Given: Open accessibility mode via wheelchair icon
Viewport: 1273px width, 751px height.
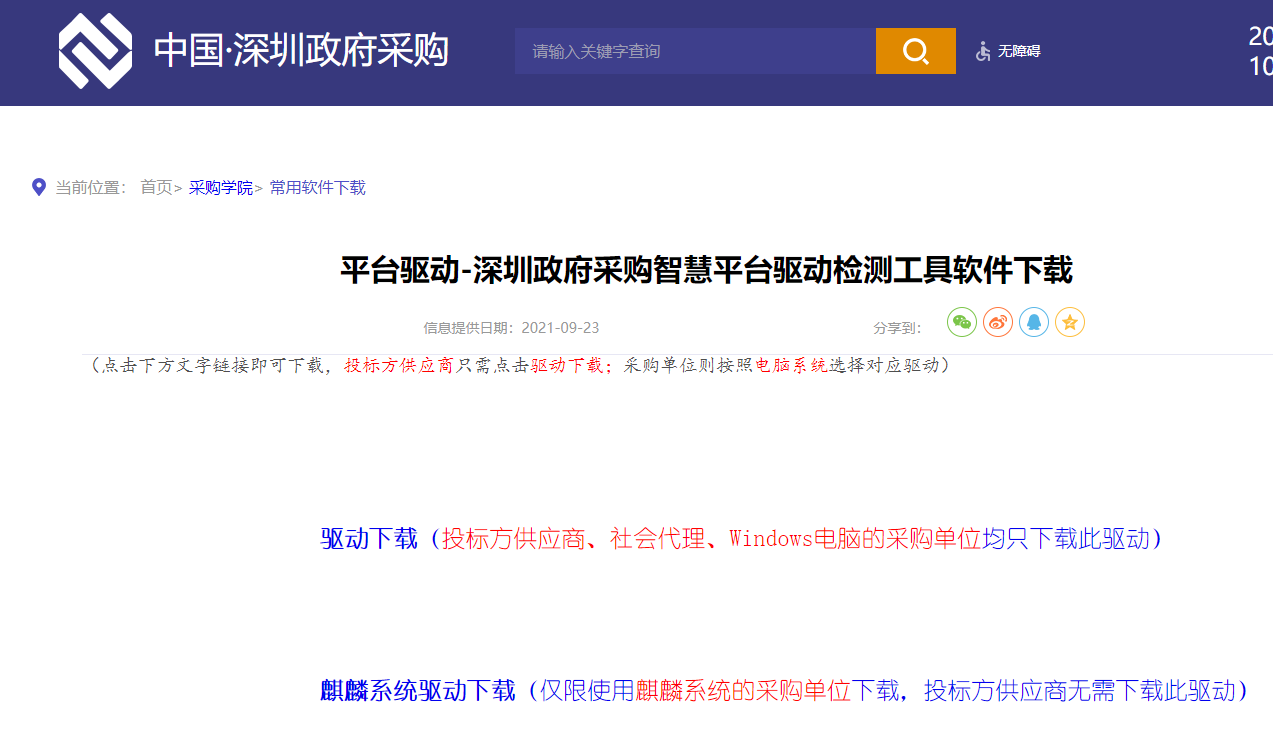Looking at the screenshot, I should (x=981, y=49).
